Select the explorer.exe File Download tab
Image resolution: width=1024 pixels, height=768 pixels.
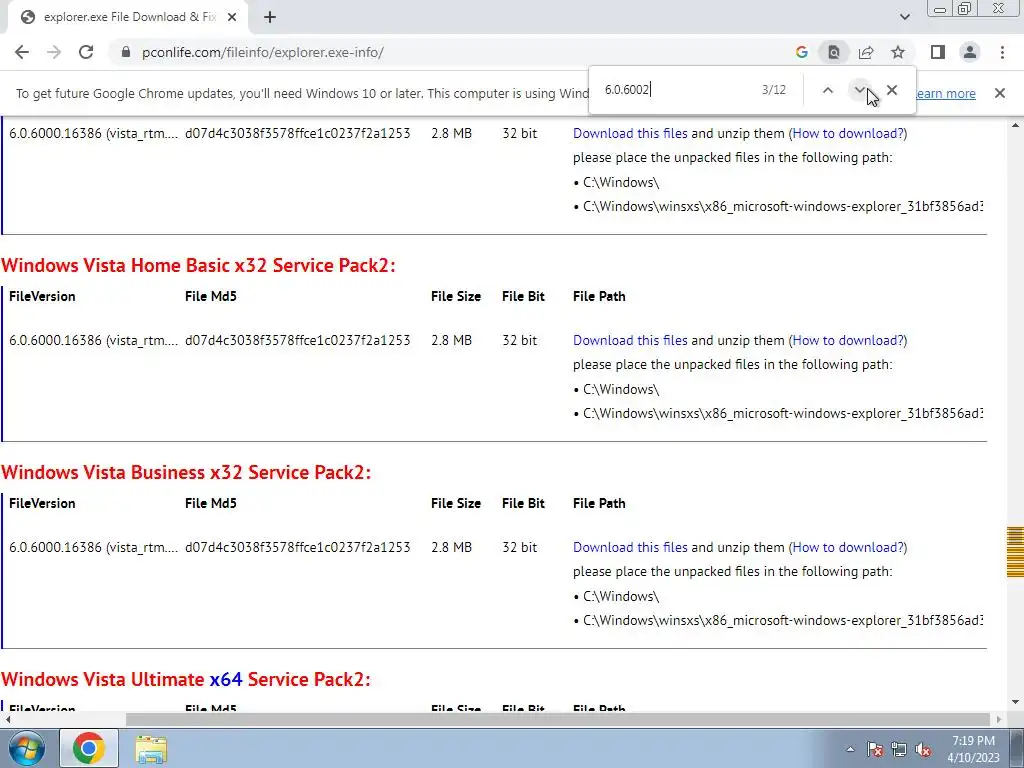[x=129, y=18]
